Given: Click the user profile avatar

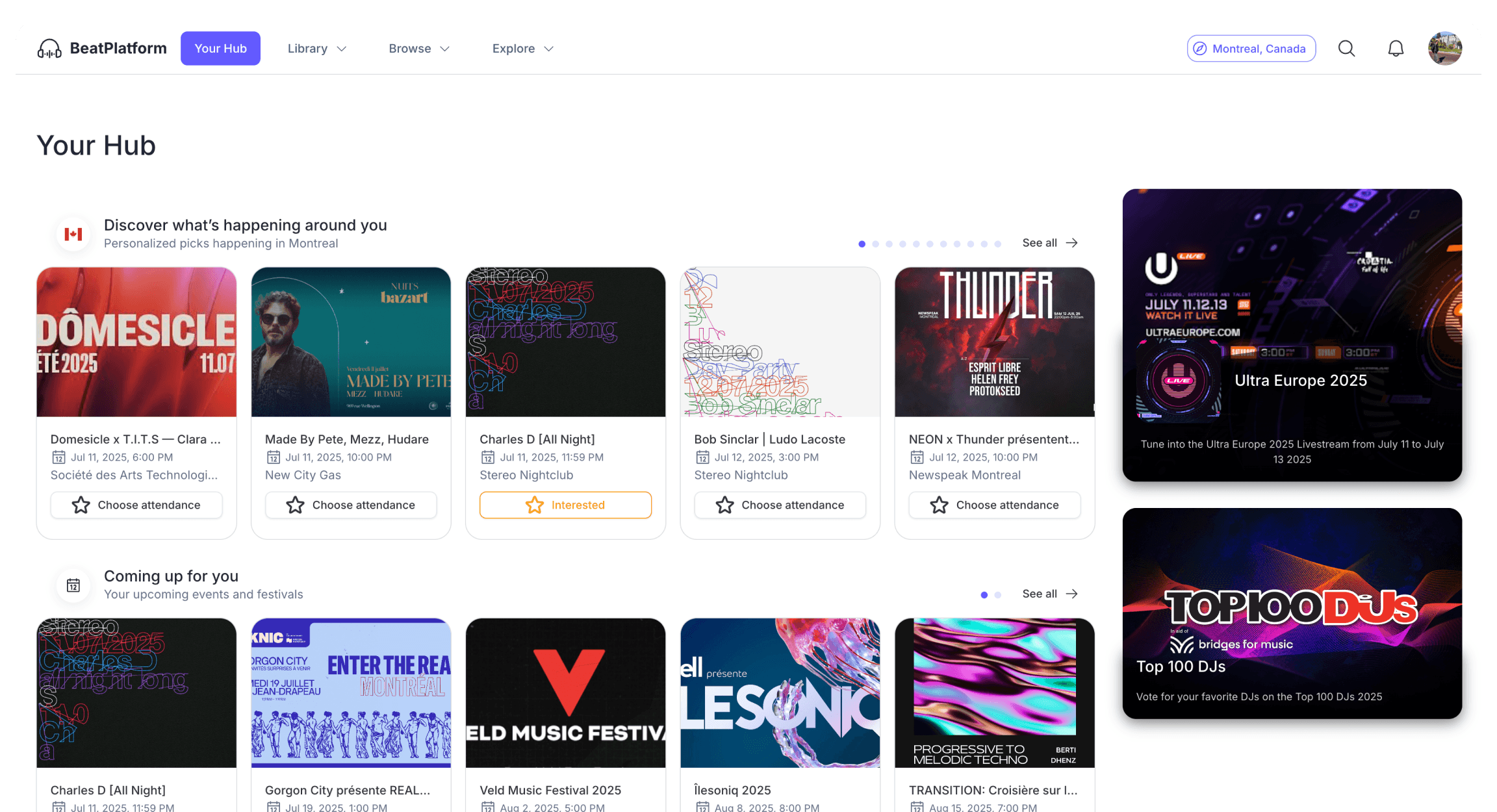Looking at the screenshot, I should 1444,49.
